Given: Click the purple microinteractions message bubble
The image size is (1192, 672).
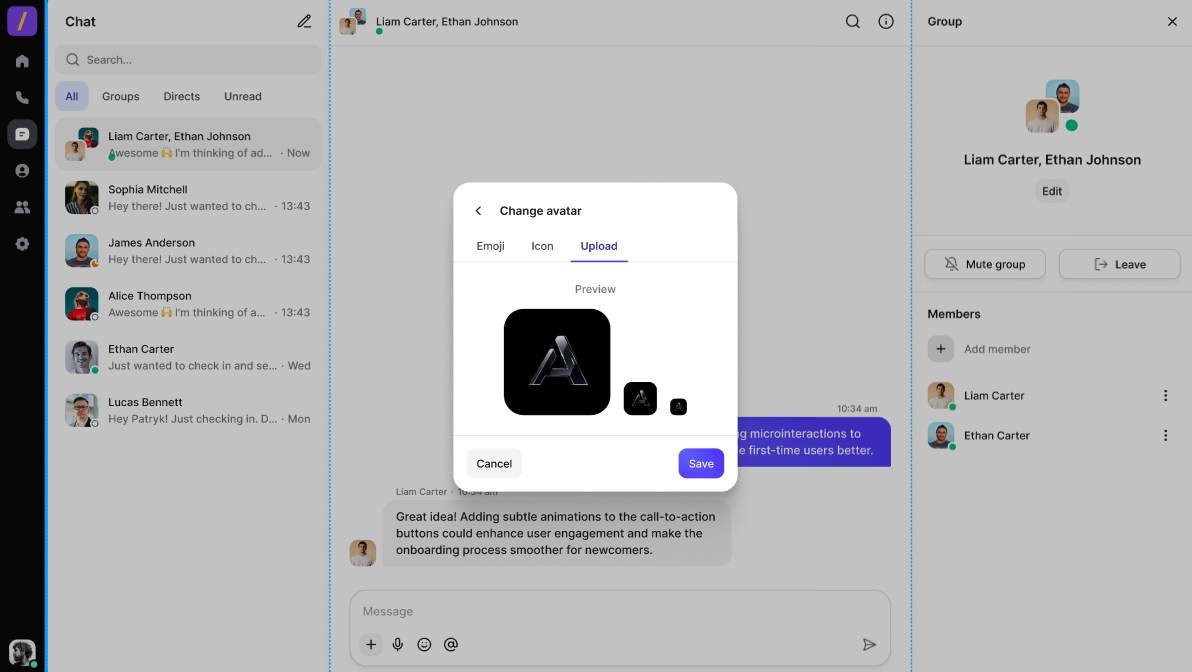Looking at the screenshot, I should (813, 442).
